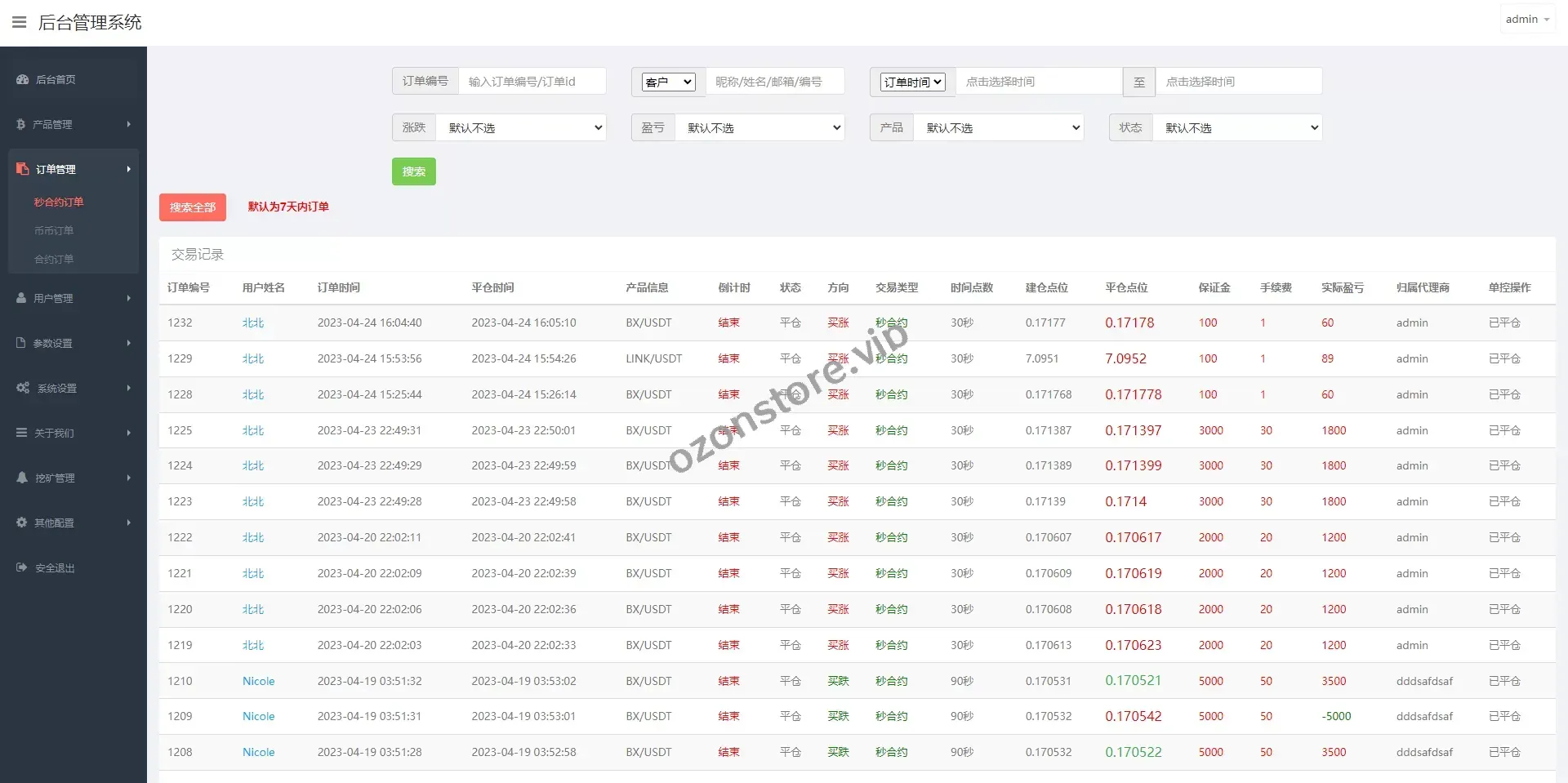The width and height of the screenshot is (1568, 783).
Task: Click the document icon beside 参数设置
Action: pos(21,343)
